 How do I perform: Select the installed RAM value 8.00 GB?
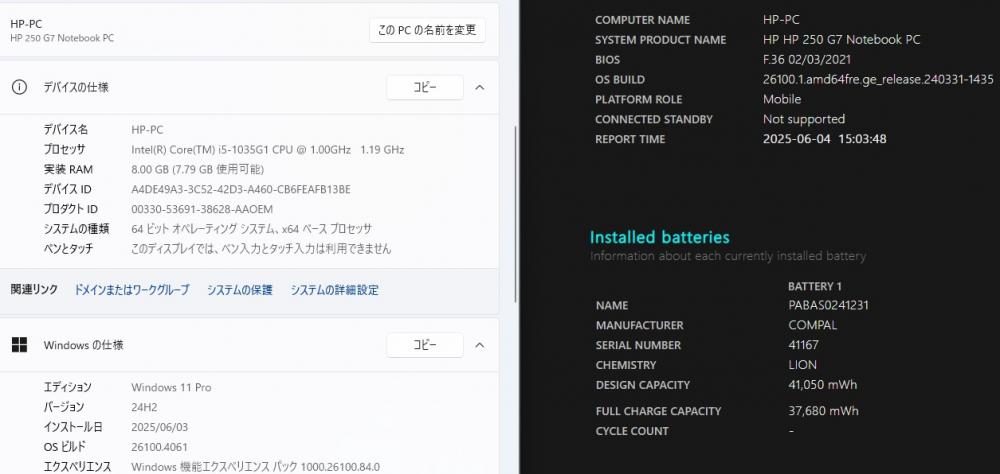[x=198, y=170]
